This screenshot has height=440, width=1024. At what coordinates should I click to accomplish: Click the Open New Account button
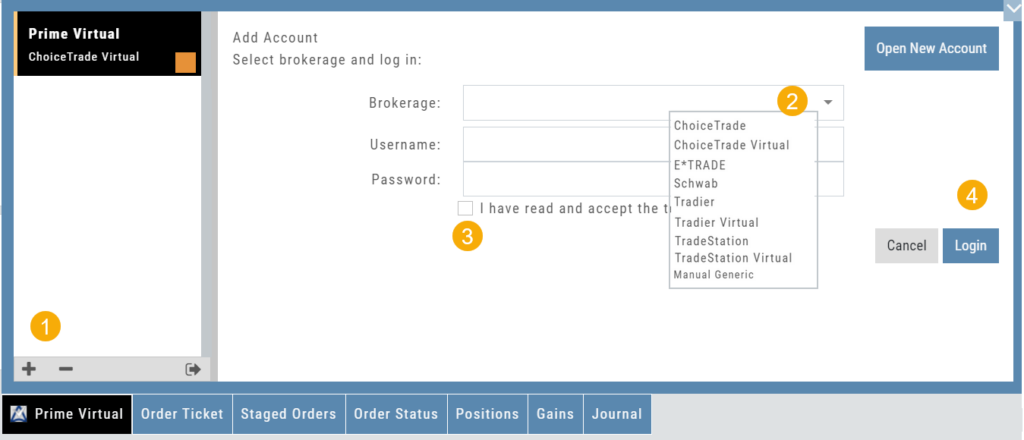[931, 48]
